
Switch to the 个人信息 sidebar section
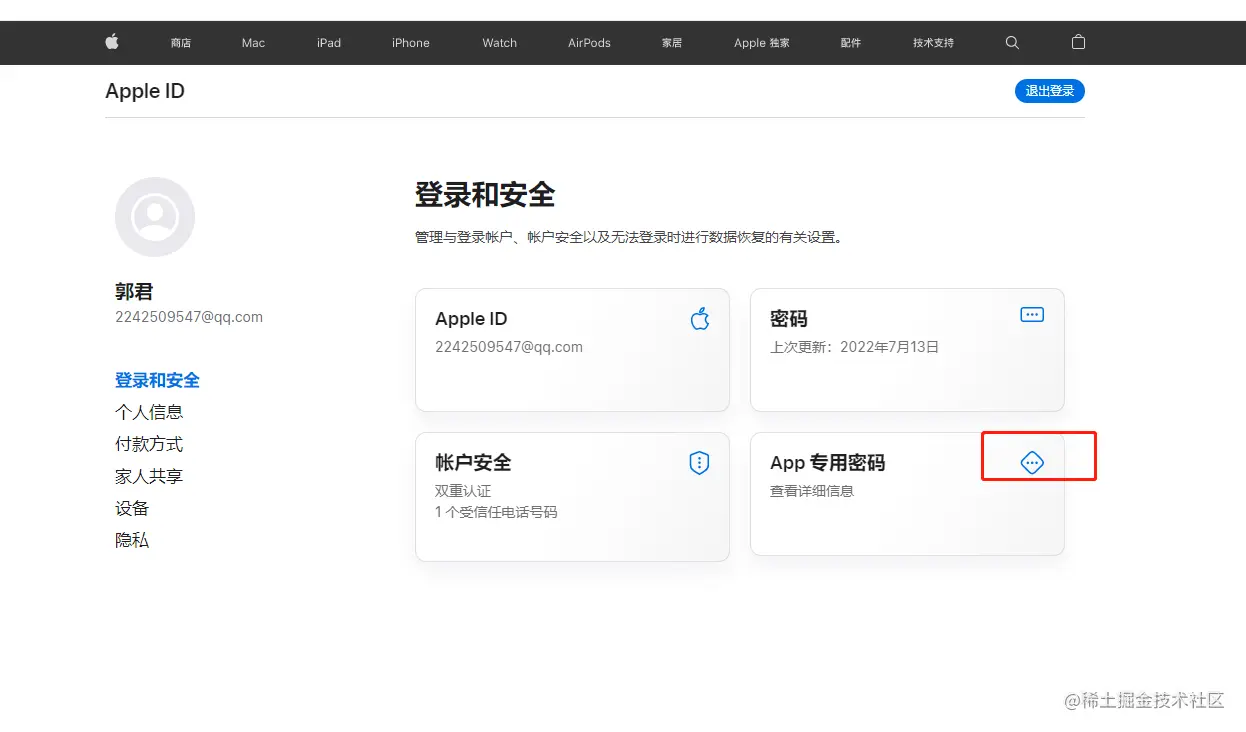pos(149,412)
